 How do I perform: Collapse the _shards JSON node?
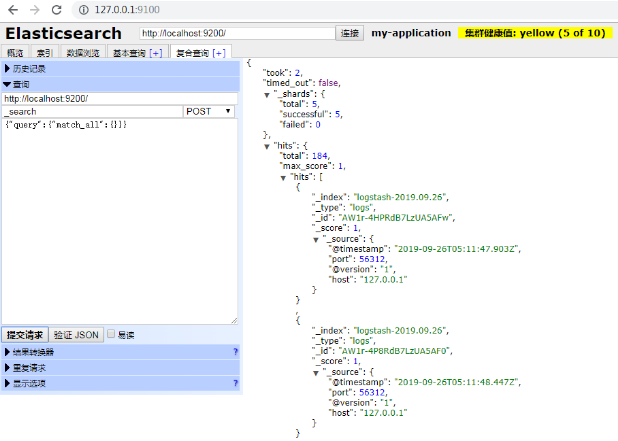267,95
